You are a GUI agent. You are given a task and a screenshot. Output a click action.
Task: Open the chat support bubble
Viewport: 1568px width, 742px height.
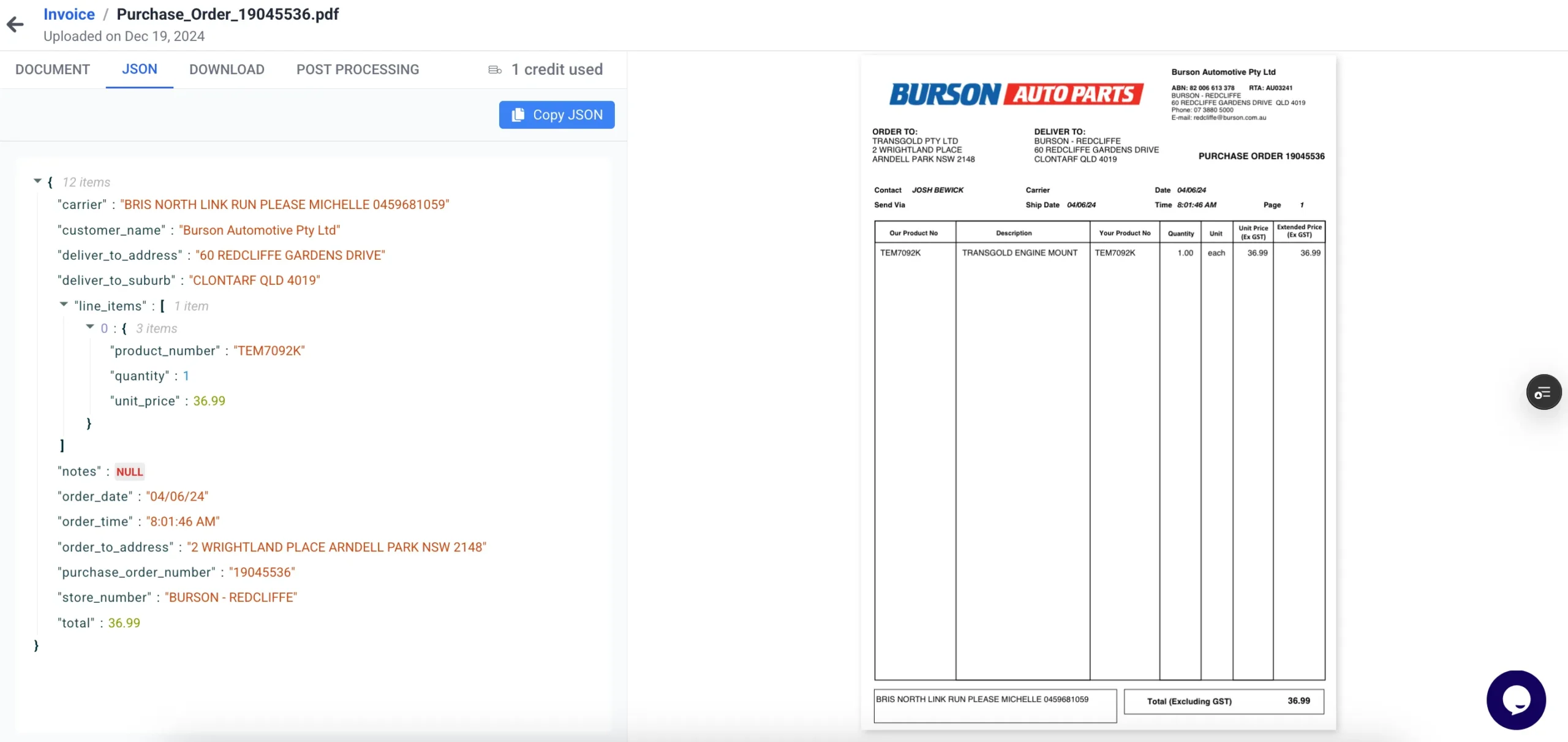pyautogui.click(x=1515, y=699)
